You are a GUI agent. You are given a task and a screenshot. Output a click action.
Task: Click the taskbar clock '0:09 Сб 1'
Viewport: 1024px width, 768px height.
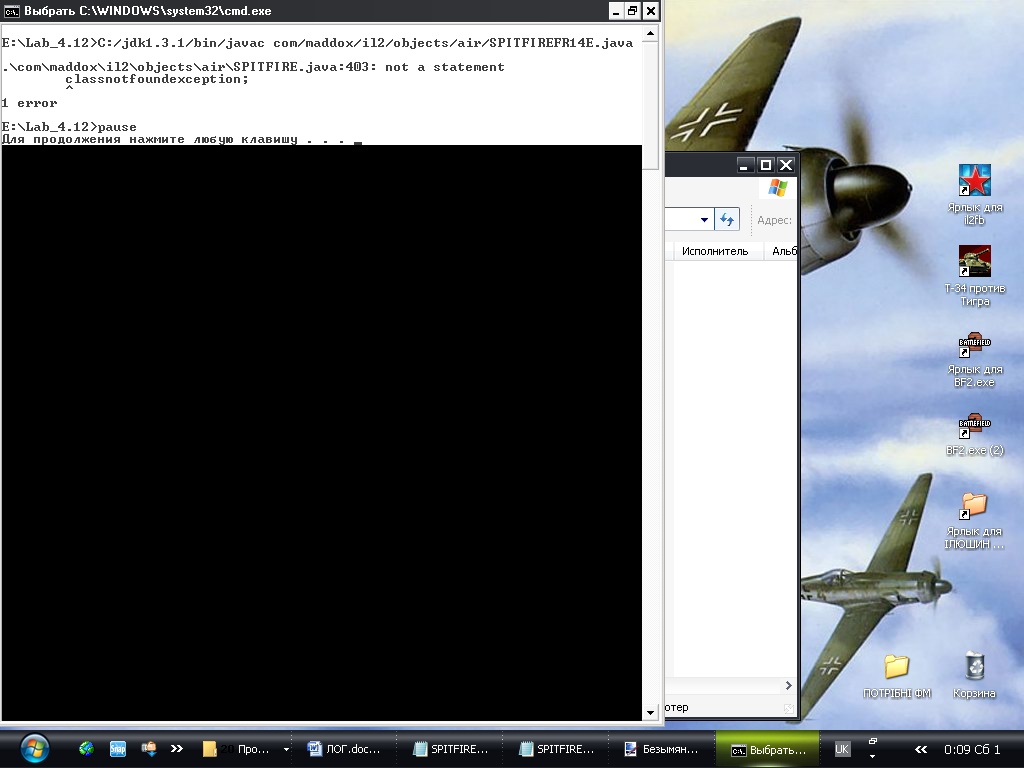coord(972,749)
